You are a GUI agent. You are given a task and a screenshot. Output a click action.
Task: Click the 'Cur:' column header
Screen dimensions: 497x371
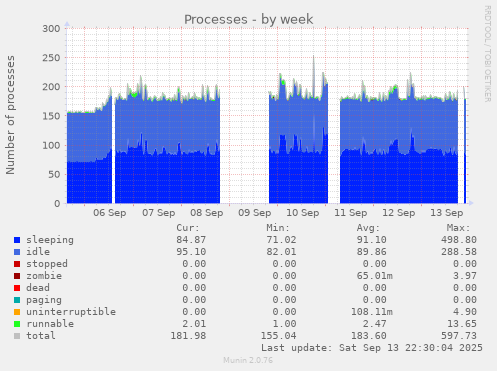tap(188, 228)
